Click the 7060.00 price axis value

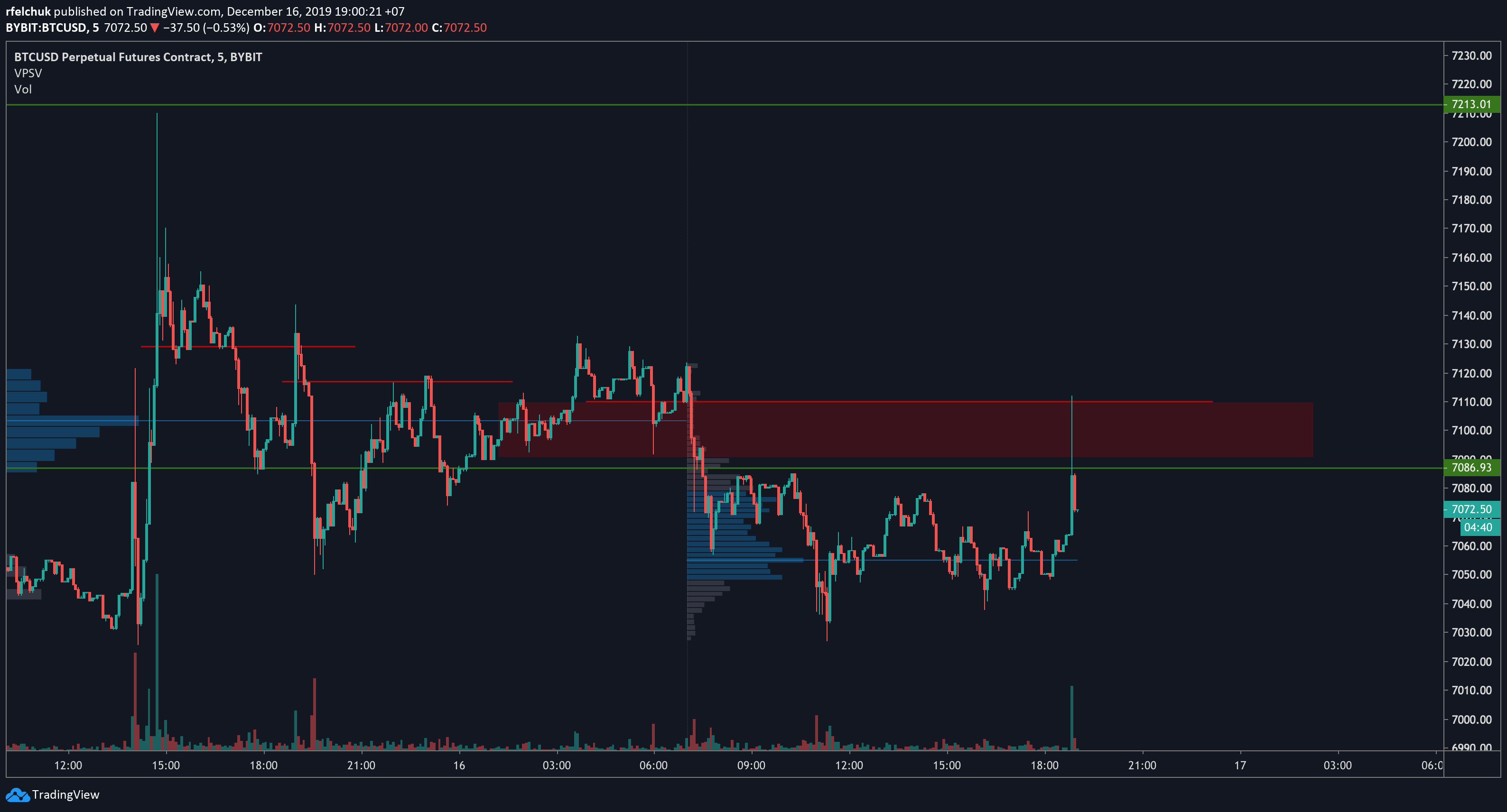coord(1471,546)
